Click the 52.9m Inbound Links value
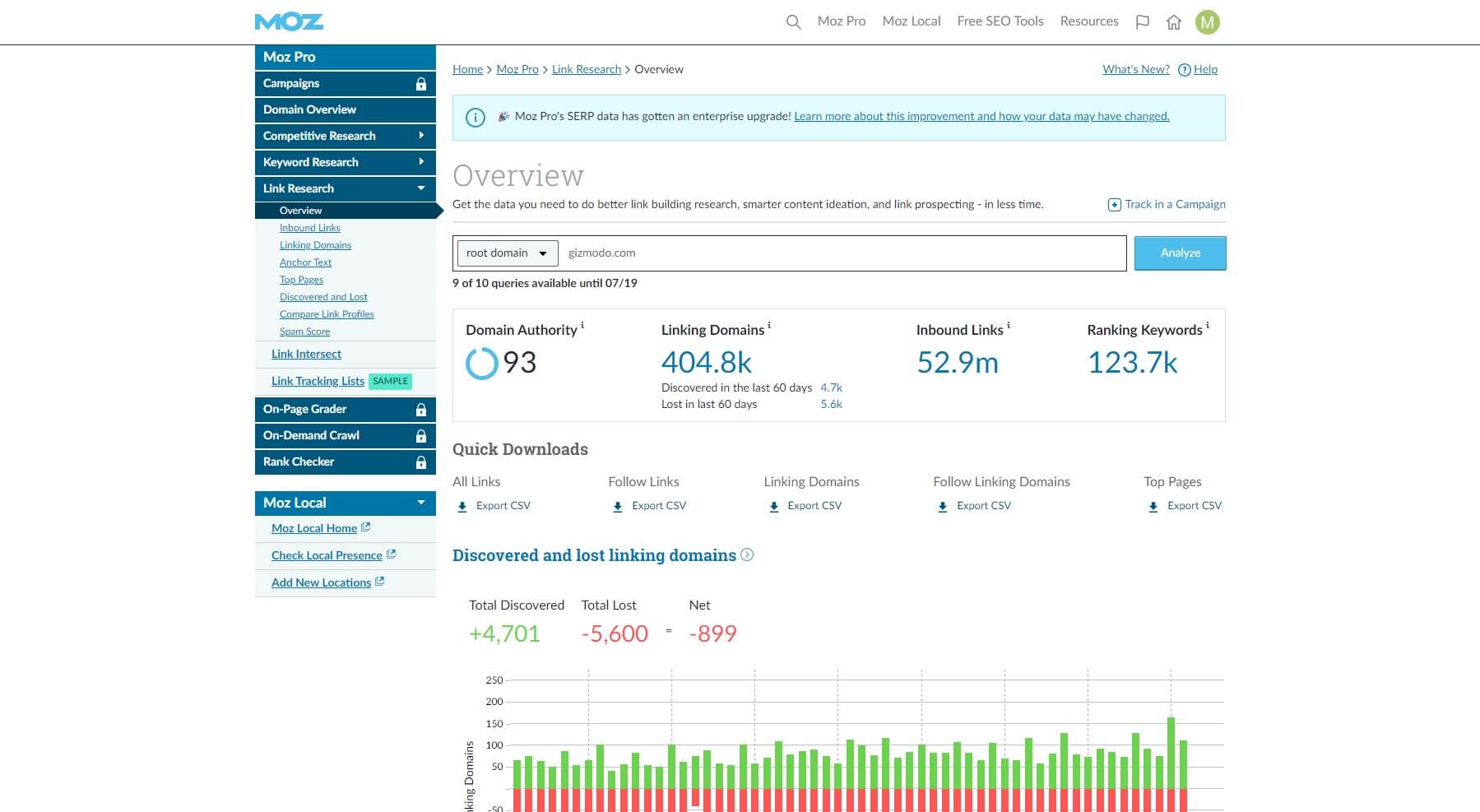Screen dimensions: 1480x812 pyautogui.click(x=958, y=363)
